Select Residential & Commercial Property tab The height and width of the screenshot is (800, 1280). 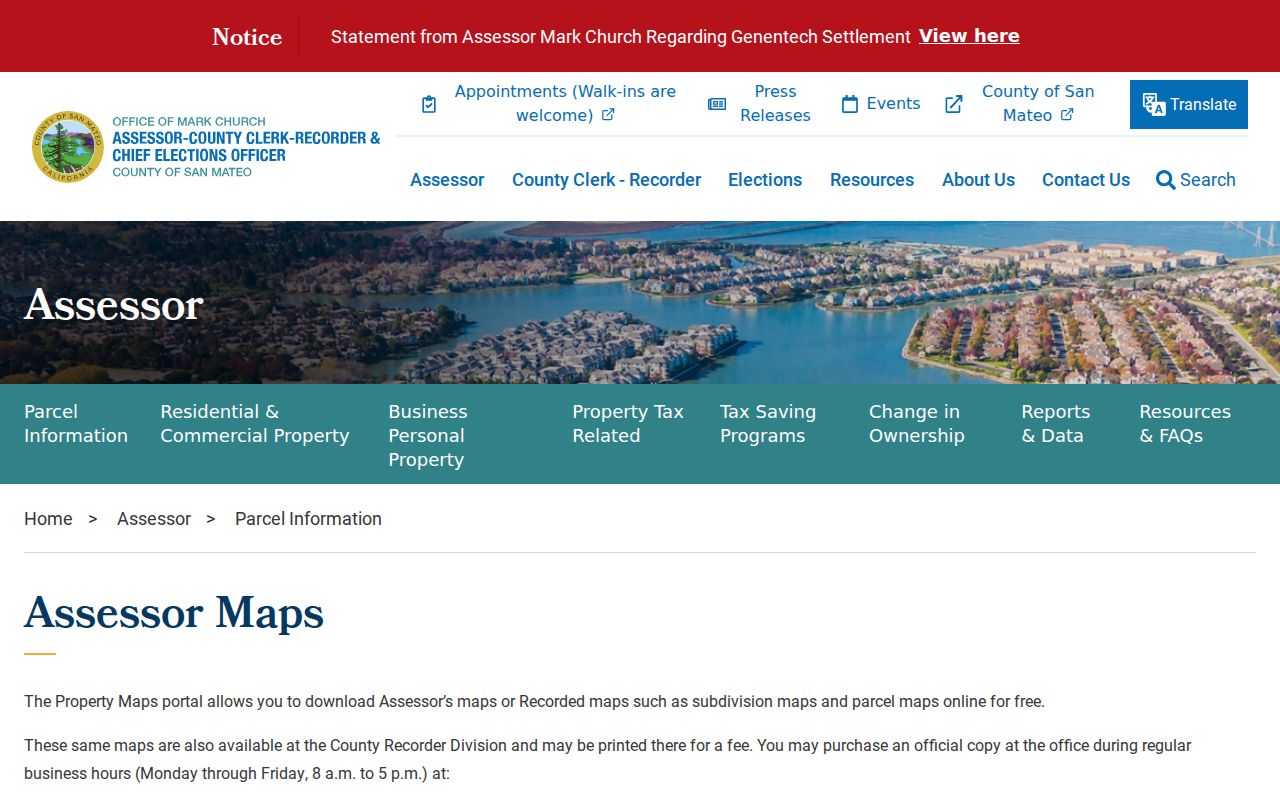255,424
